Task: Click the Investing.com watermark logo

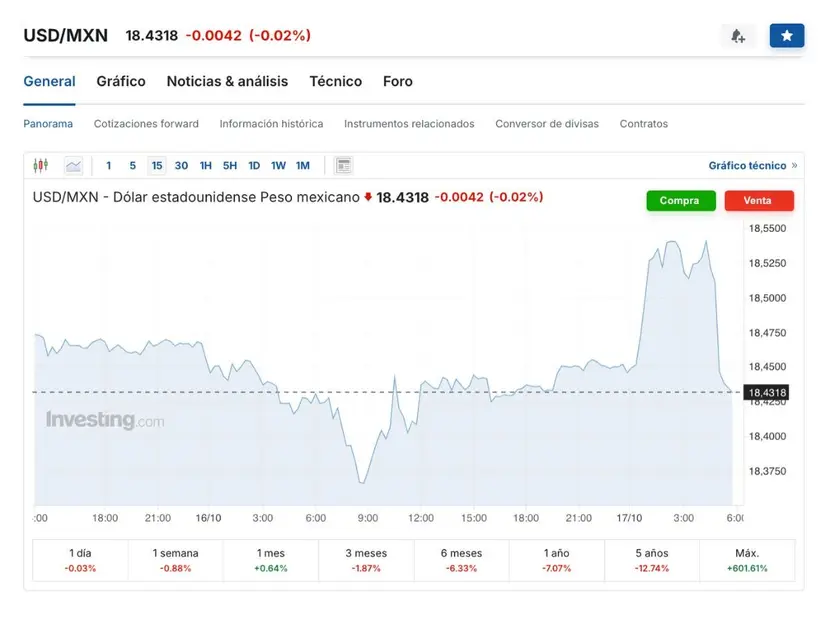Action: click(x=105, y=420)
